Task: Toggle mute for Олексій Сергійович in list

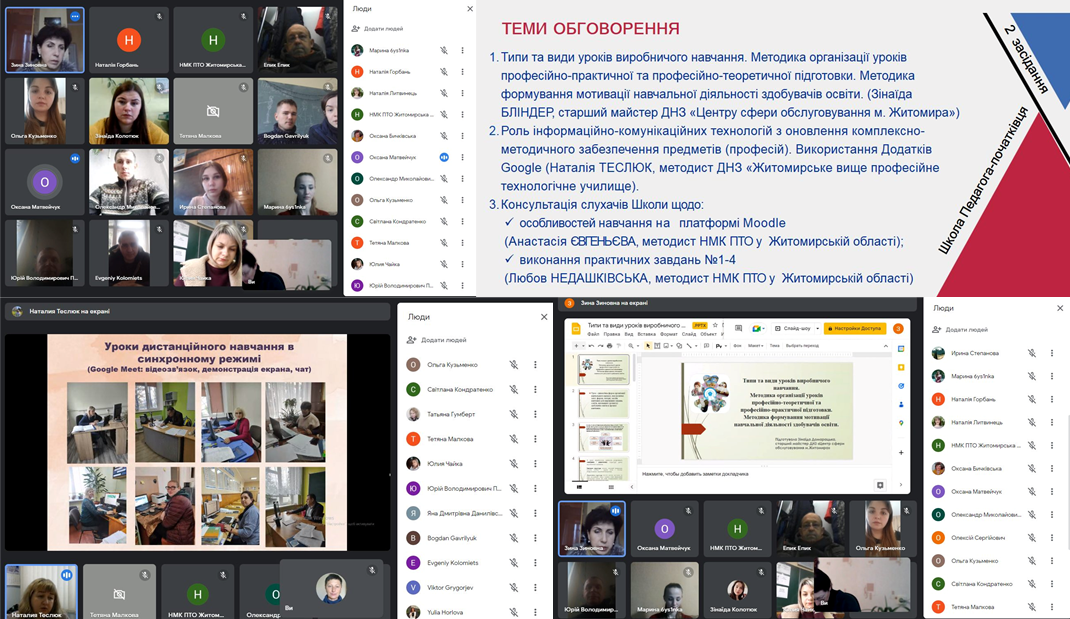Action: [1031, 537]
